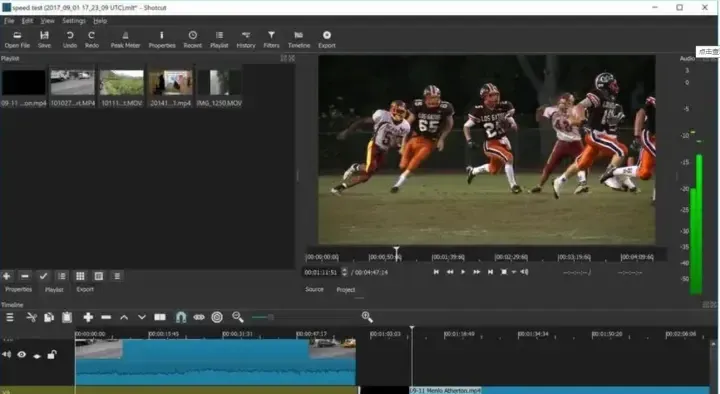The height and width of the screenshot is (394, 720).
Task: Switch the player to the Source tab
Action: click(314, 289)
